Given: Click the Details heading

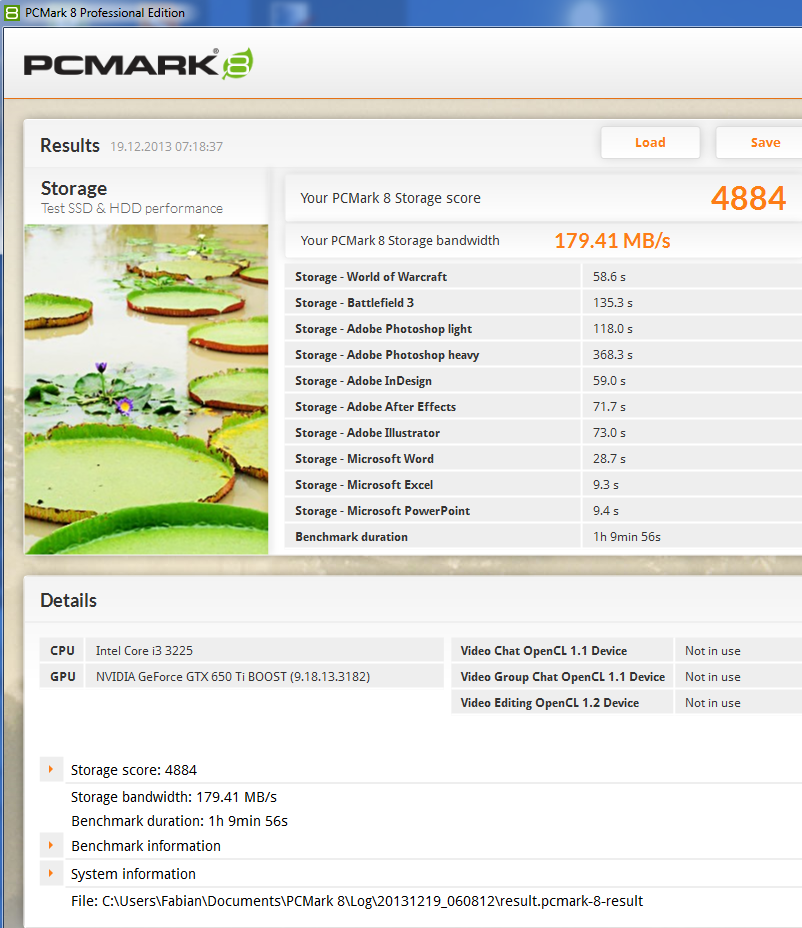Looking at the screenshot, I should (x=68, y=600).
